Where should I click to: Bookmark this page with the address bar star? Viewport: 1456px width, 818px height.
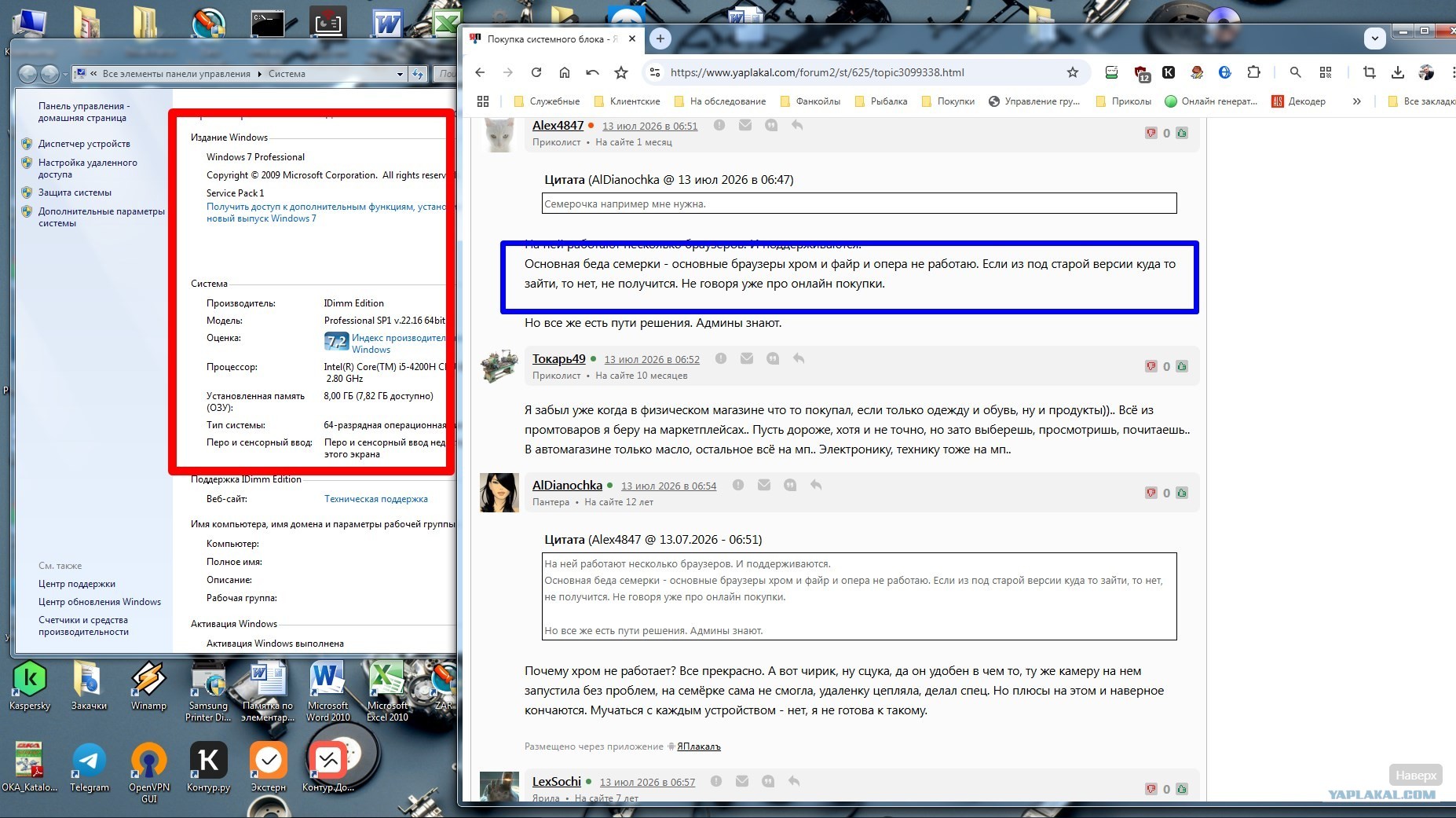pyautogui.click(x=1073, y=72)
